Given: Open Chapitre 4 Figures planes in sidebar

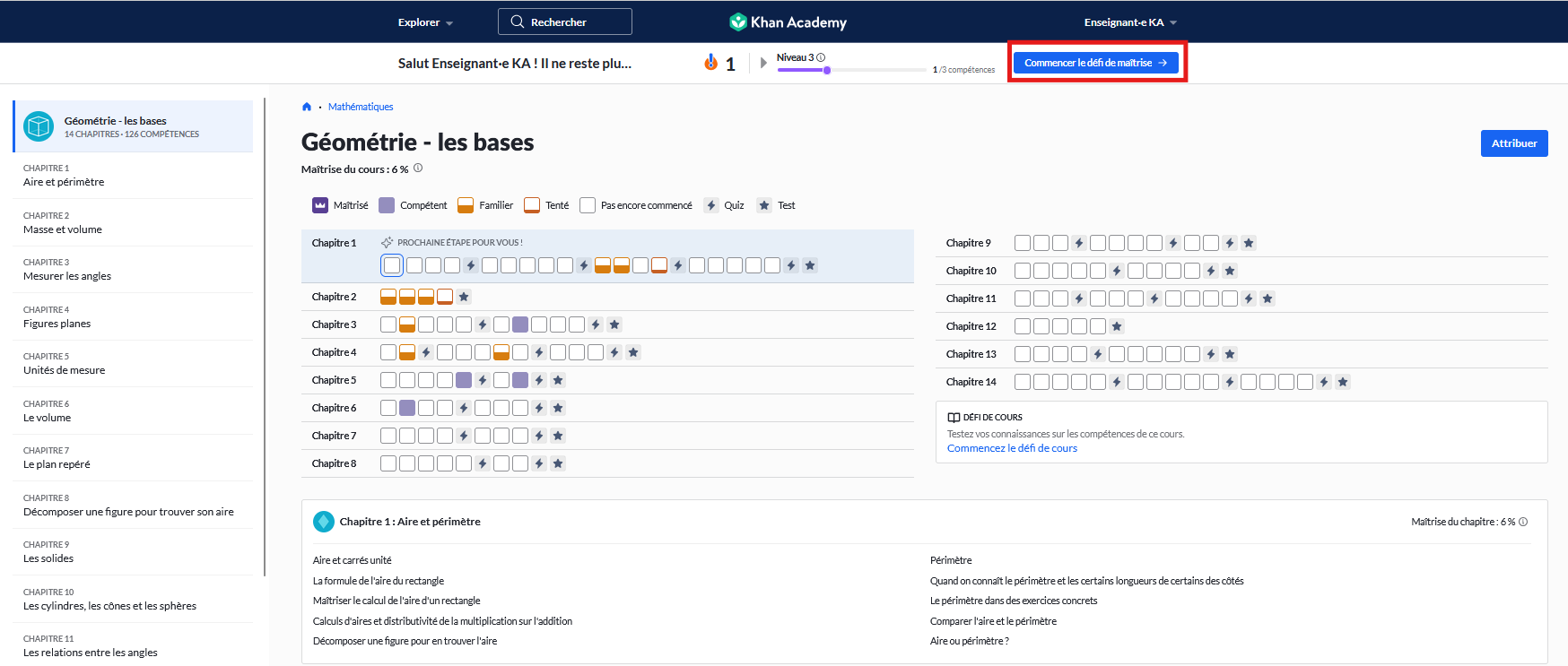Looking at the screenshot, I should coord(133,316).
